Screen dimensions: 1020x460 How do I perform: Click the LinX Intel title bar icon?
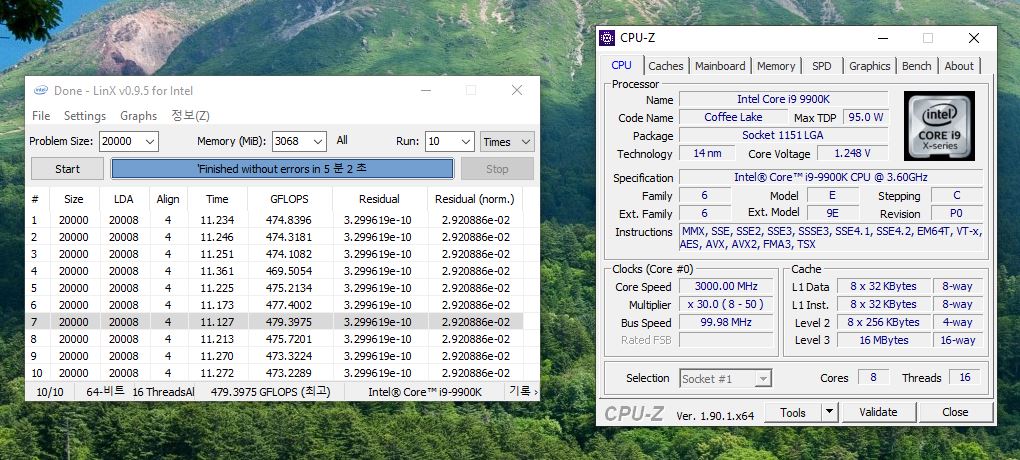[40, 90]
